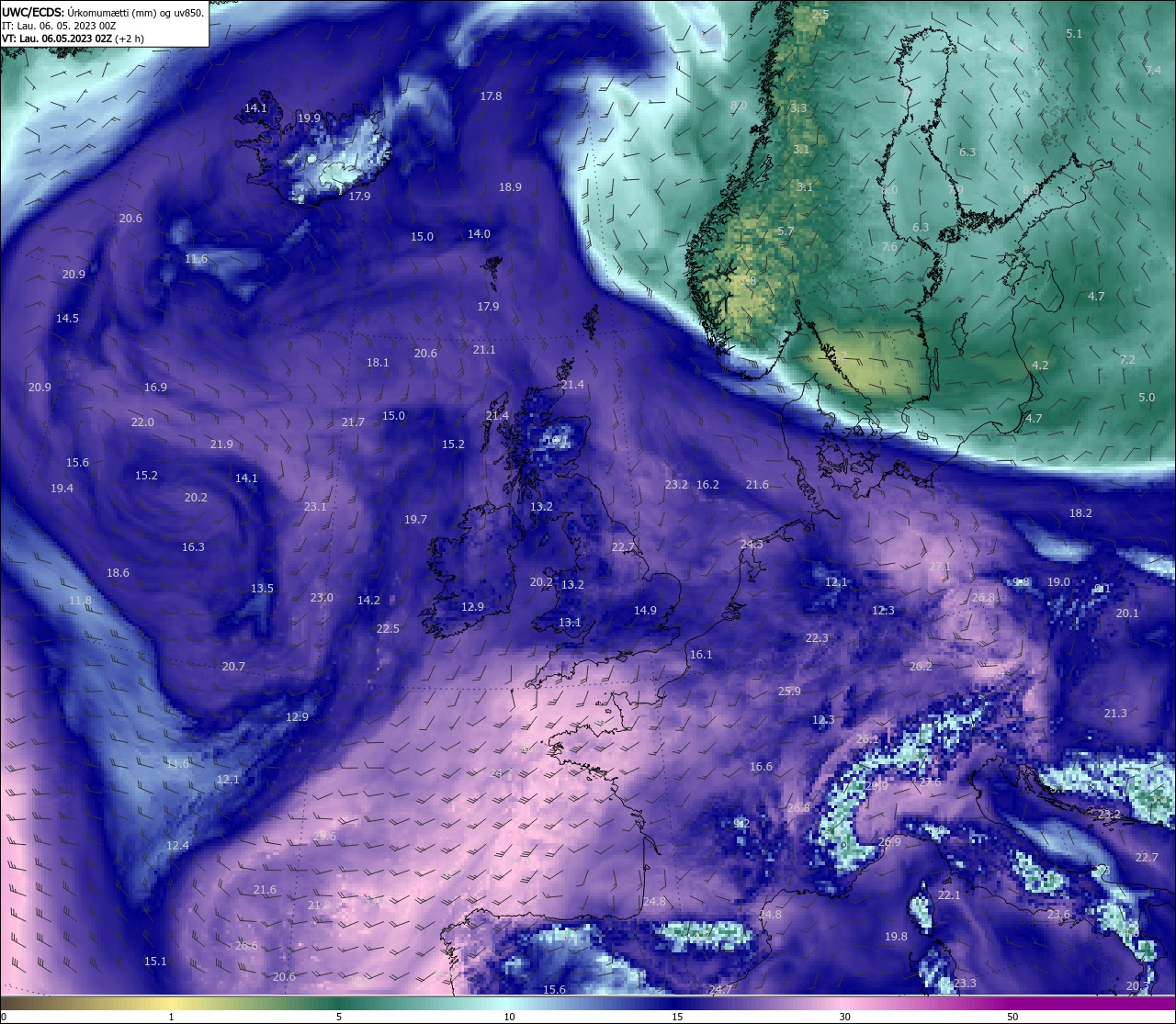Click the 14.2 value label
This screenshot has width=1176, height=1024.
click(368, 601)
